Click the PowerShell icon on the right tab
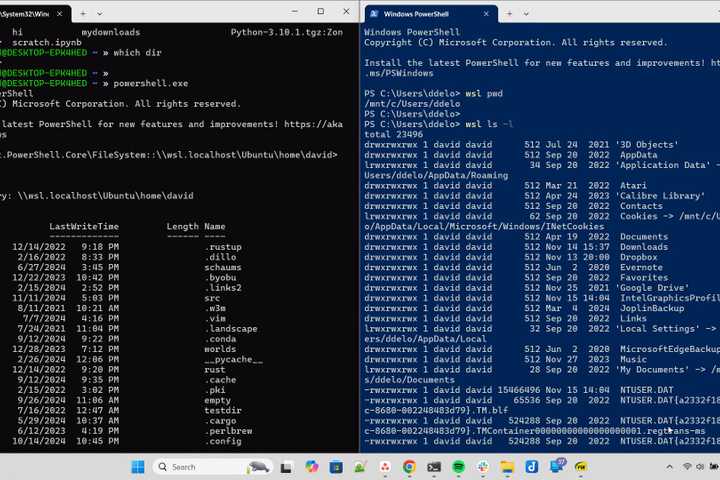 (374, 14)
